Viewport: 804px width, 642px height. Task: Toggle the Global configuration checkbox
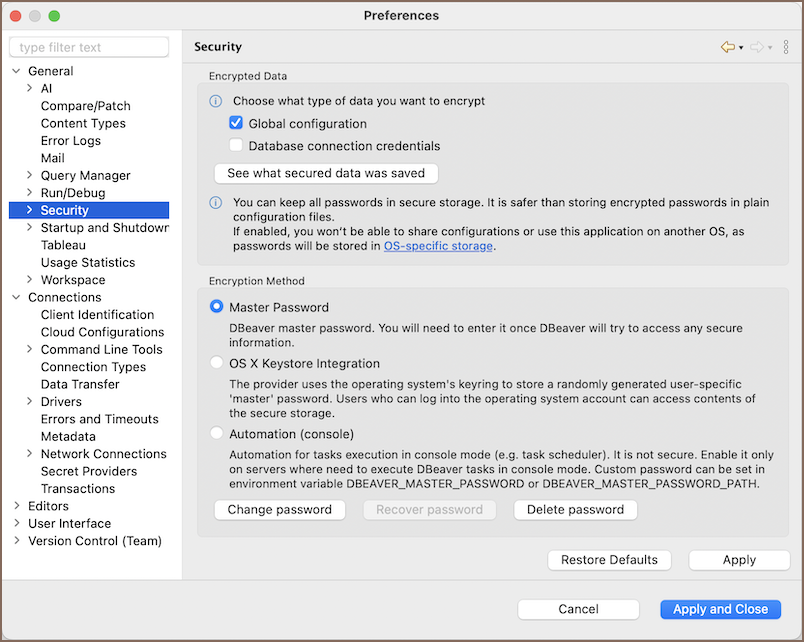[x=236, y=124]
